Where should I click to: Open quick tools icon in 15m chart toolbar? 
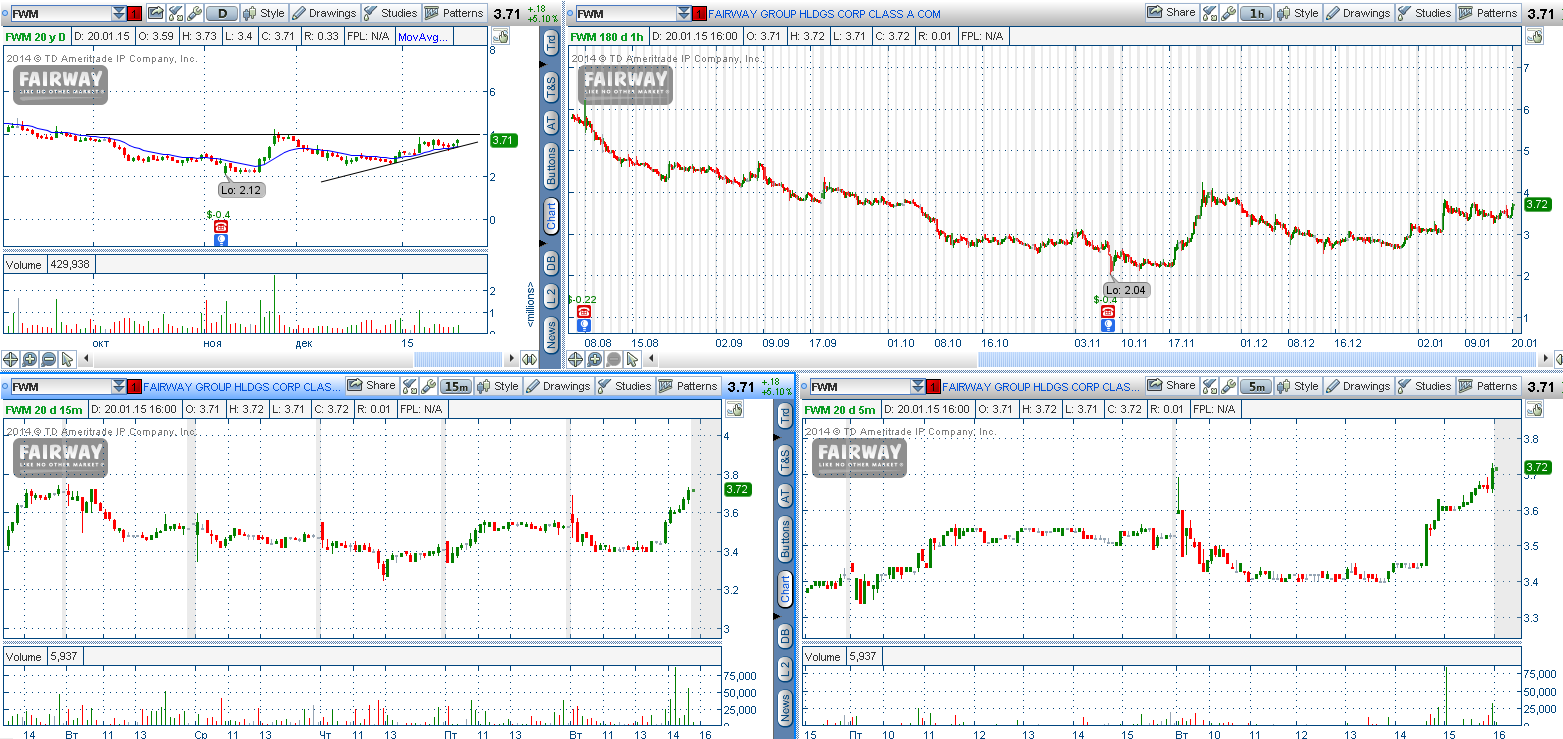(409, 386)
